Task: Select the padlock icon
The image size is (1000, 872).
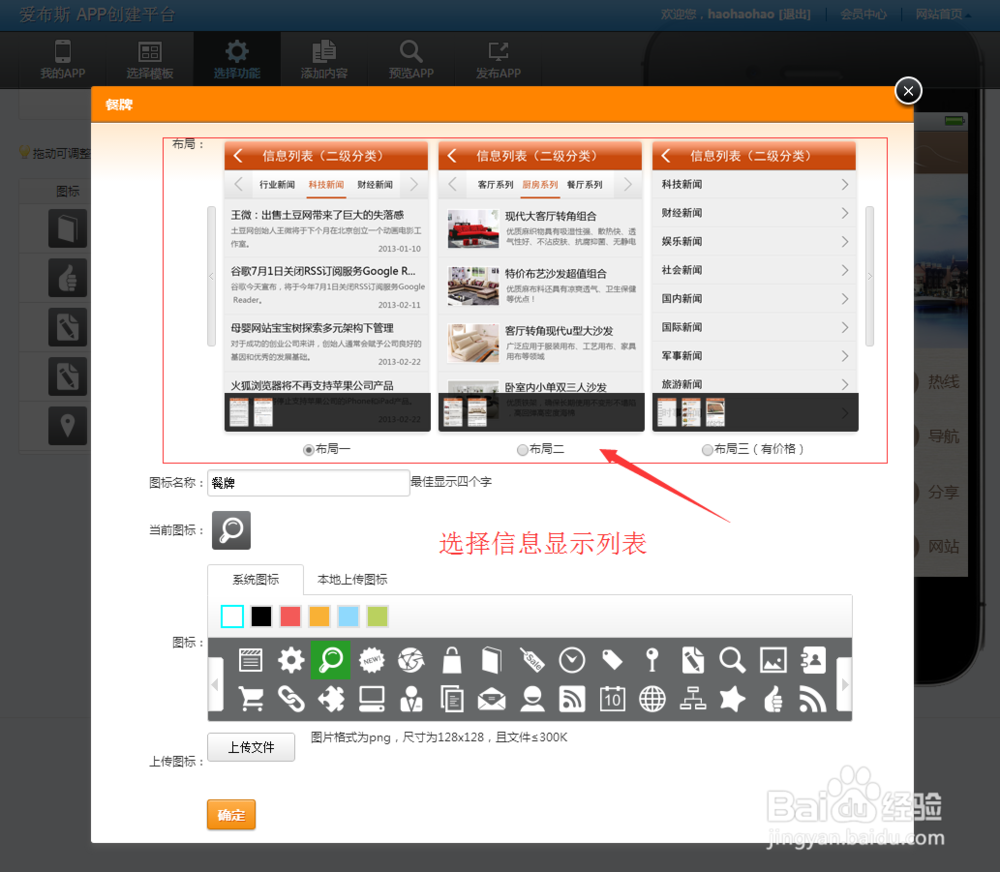Action: click(x=452, y=660)
